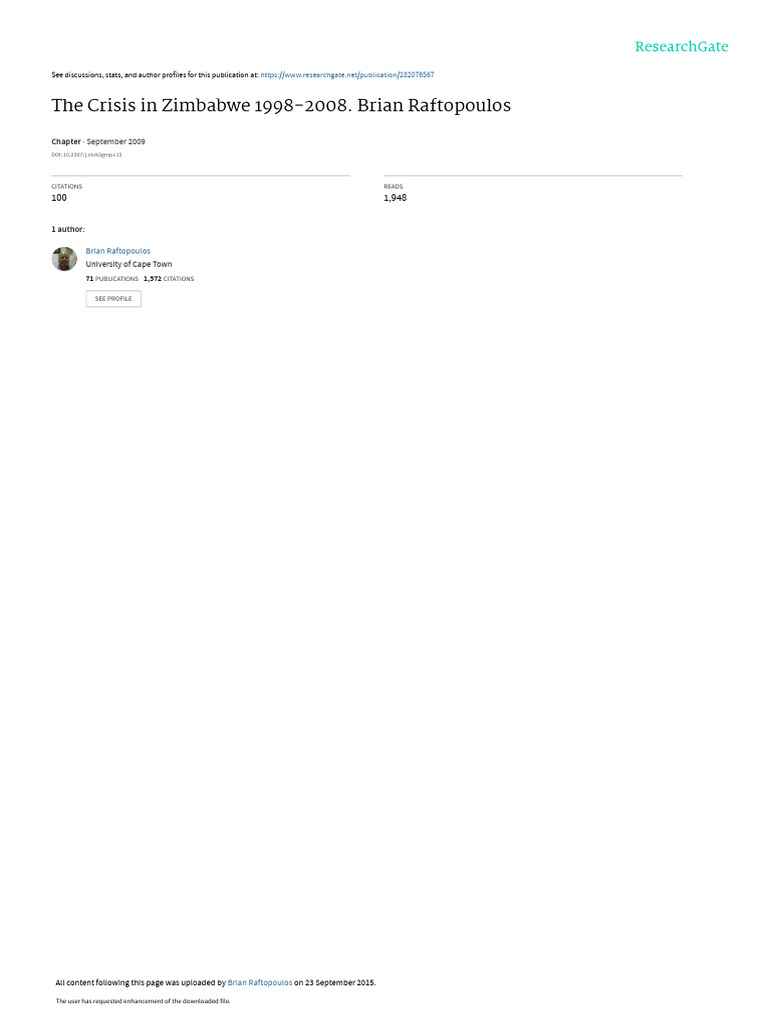Select the title 'The Crisis in Zimbabwe 1998-2008'
Screen dimensions: 768x1024
(202, 106)
